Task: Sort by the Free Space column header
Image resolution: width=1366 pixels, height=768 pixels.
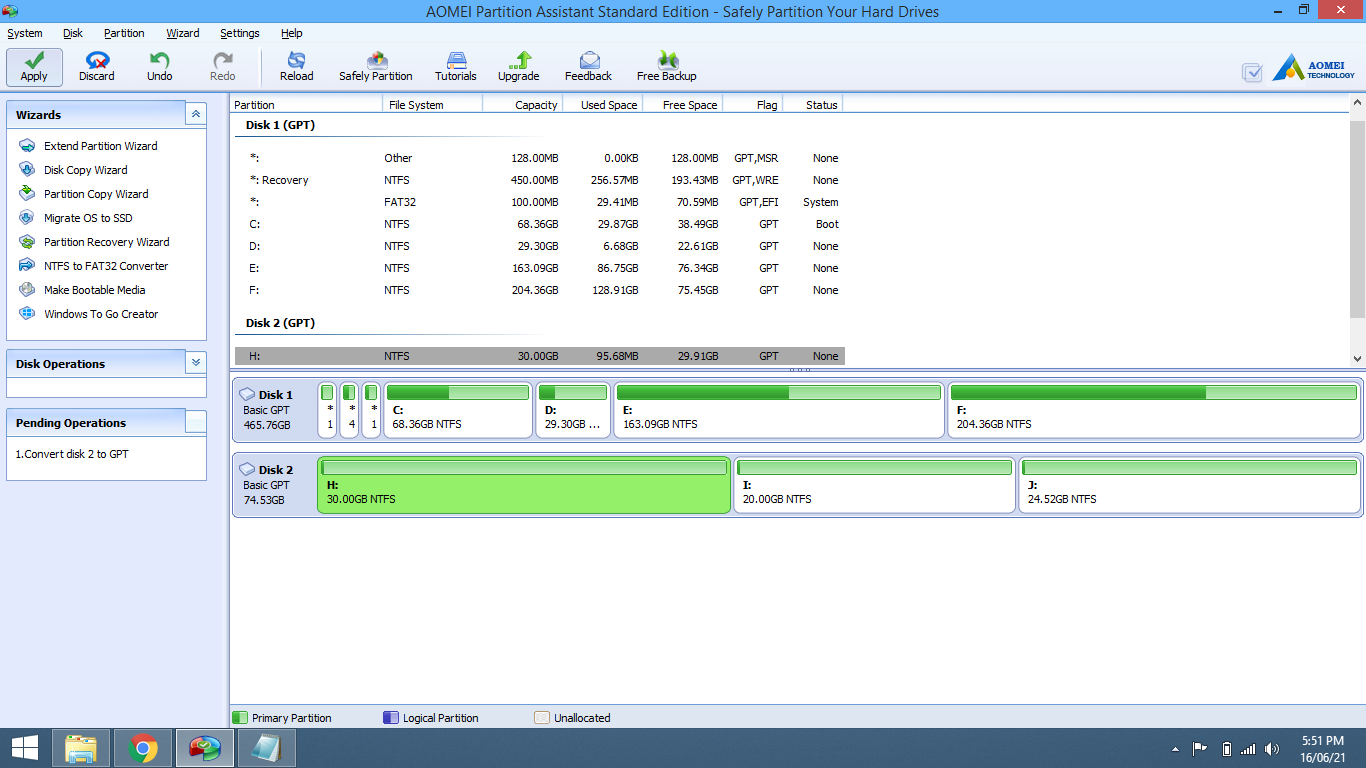Action: point(683,104)
